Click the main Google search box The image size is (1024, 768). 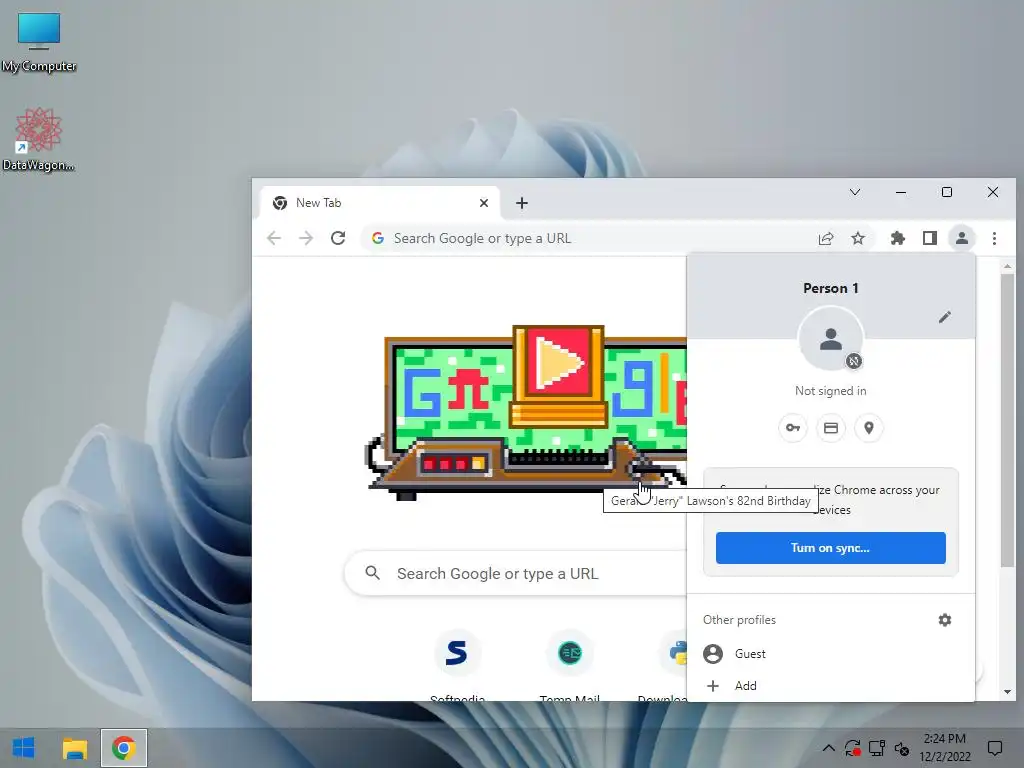tap(516, 573)
